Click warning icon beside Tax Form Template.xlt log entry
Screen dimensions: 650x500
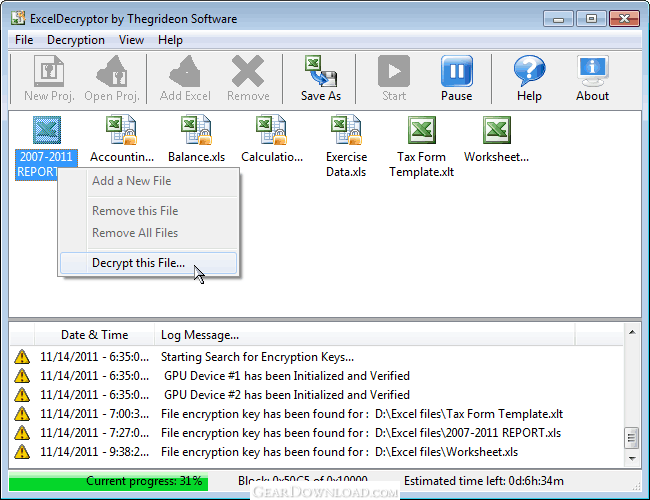click(x=22, y=414)
